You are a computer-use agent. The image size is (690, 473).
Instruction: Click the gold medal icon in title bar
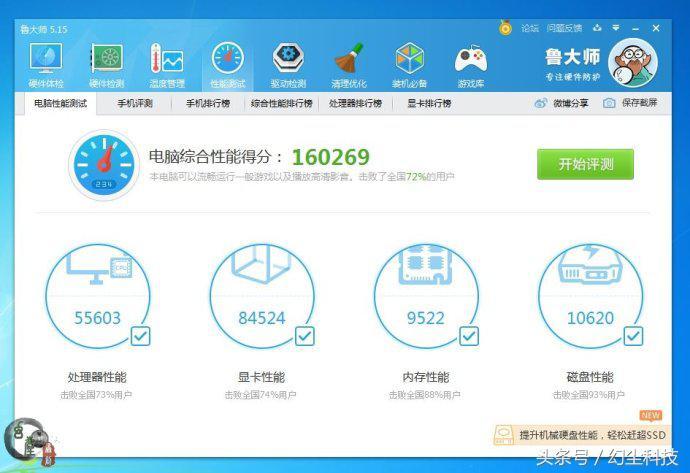(506, 28)
